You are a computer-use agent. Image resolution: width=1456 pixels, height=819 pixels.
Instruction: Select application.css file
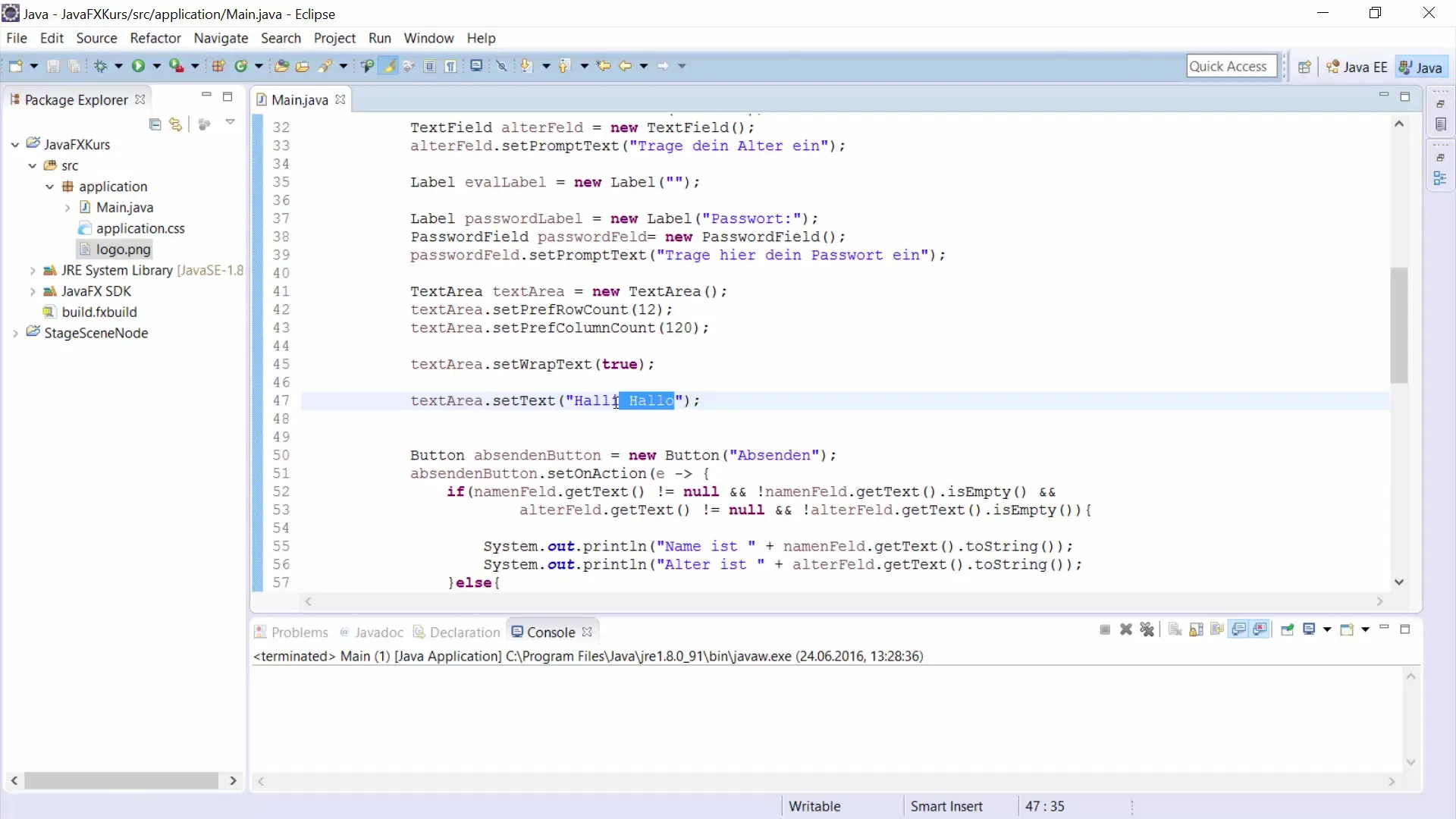[132, 228]
